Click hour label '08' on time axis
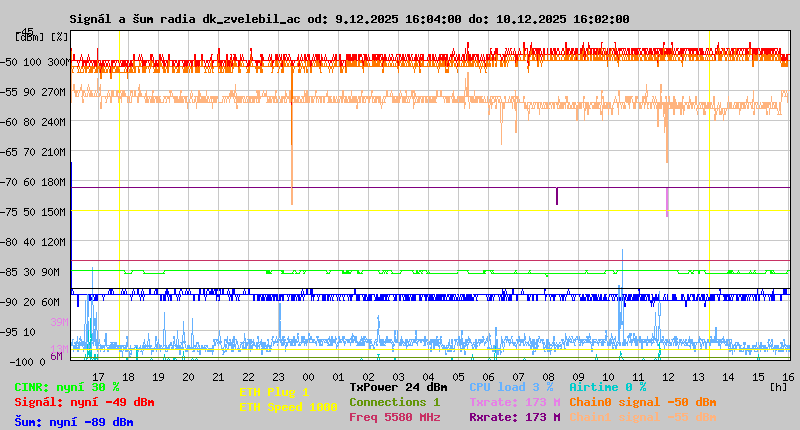The image size is (800, 430). click(x=548, y=377)
